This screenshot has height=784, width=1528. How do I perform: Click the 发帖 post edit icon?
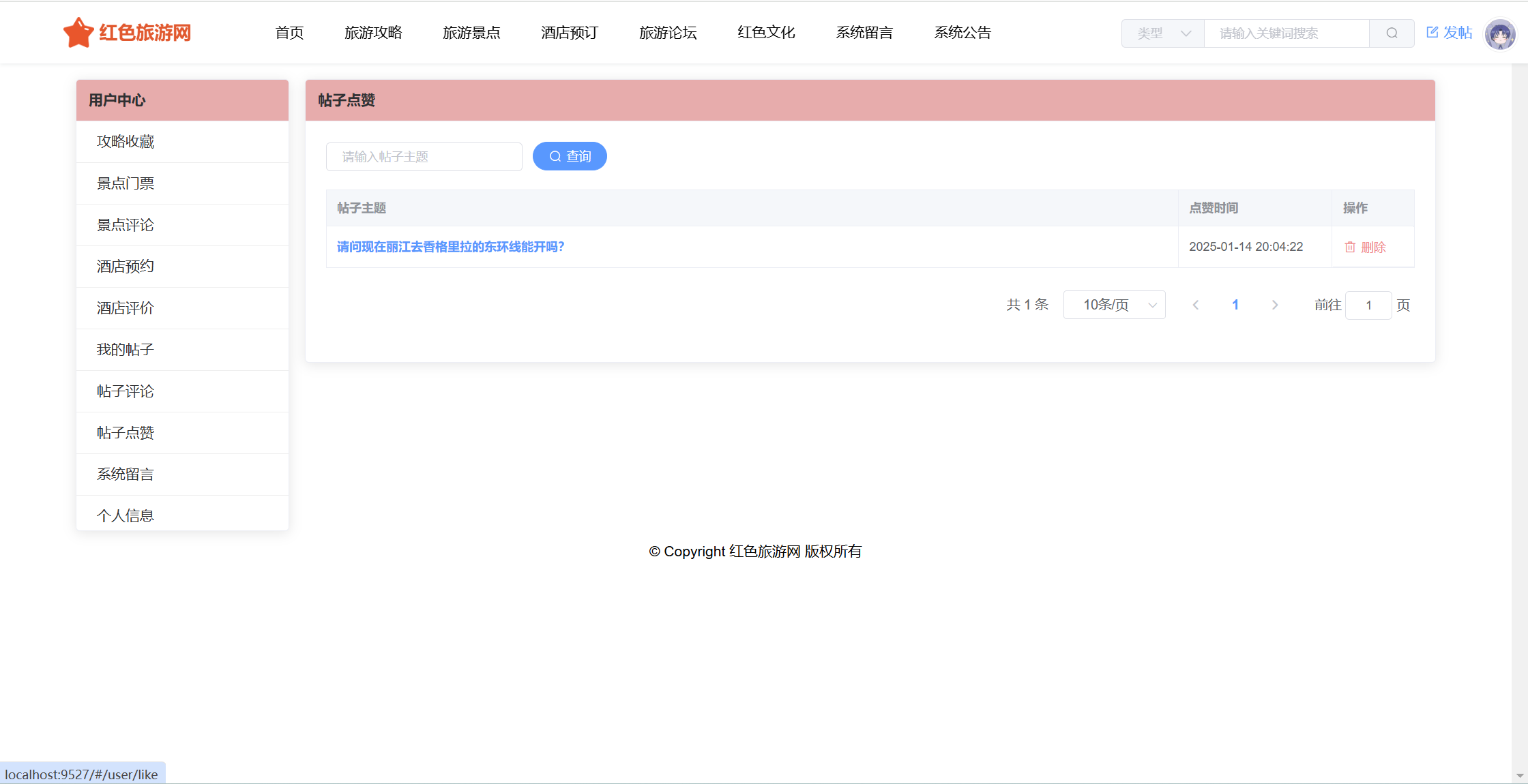coord(1432,32)
